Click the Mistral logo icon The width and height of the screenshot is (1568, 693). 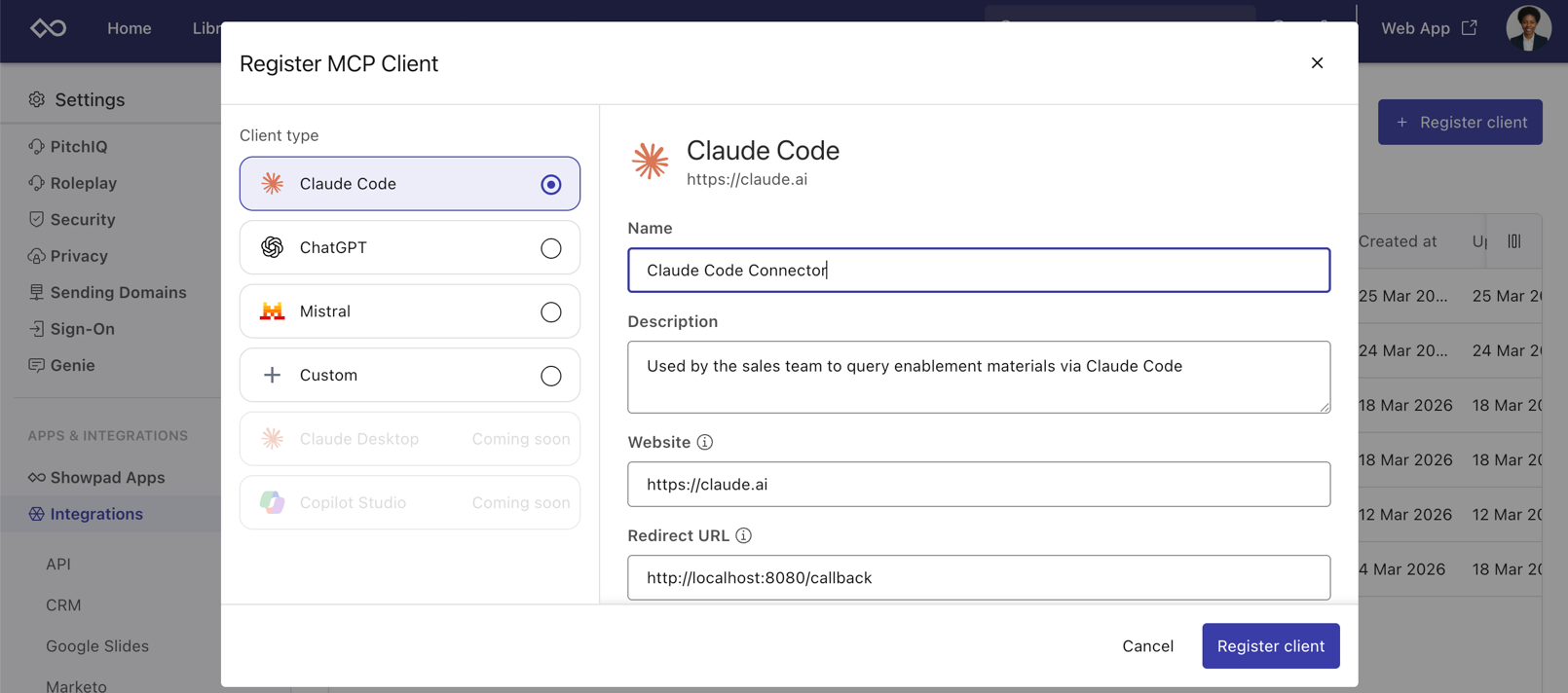(x=272, y=311)
